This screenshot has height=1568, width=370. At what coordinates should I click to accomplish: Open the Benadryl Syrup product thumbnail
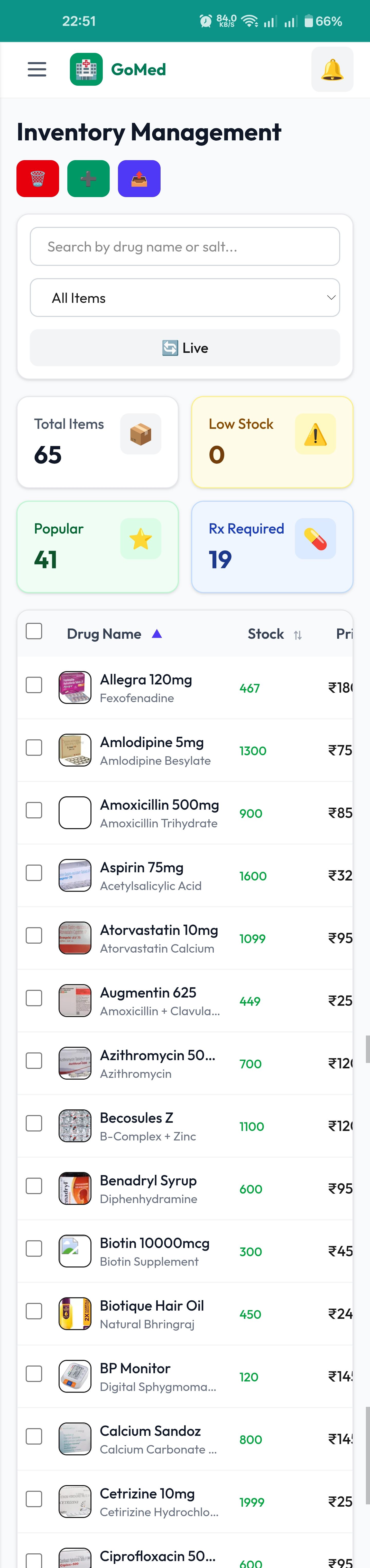[x=75, y=1188]
